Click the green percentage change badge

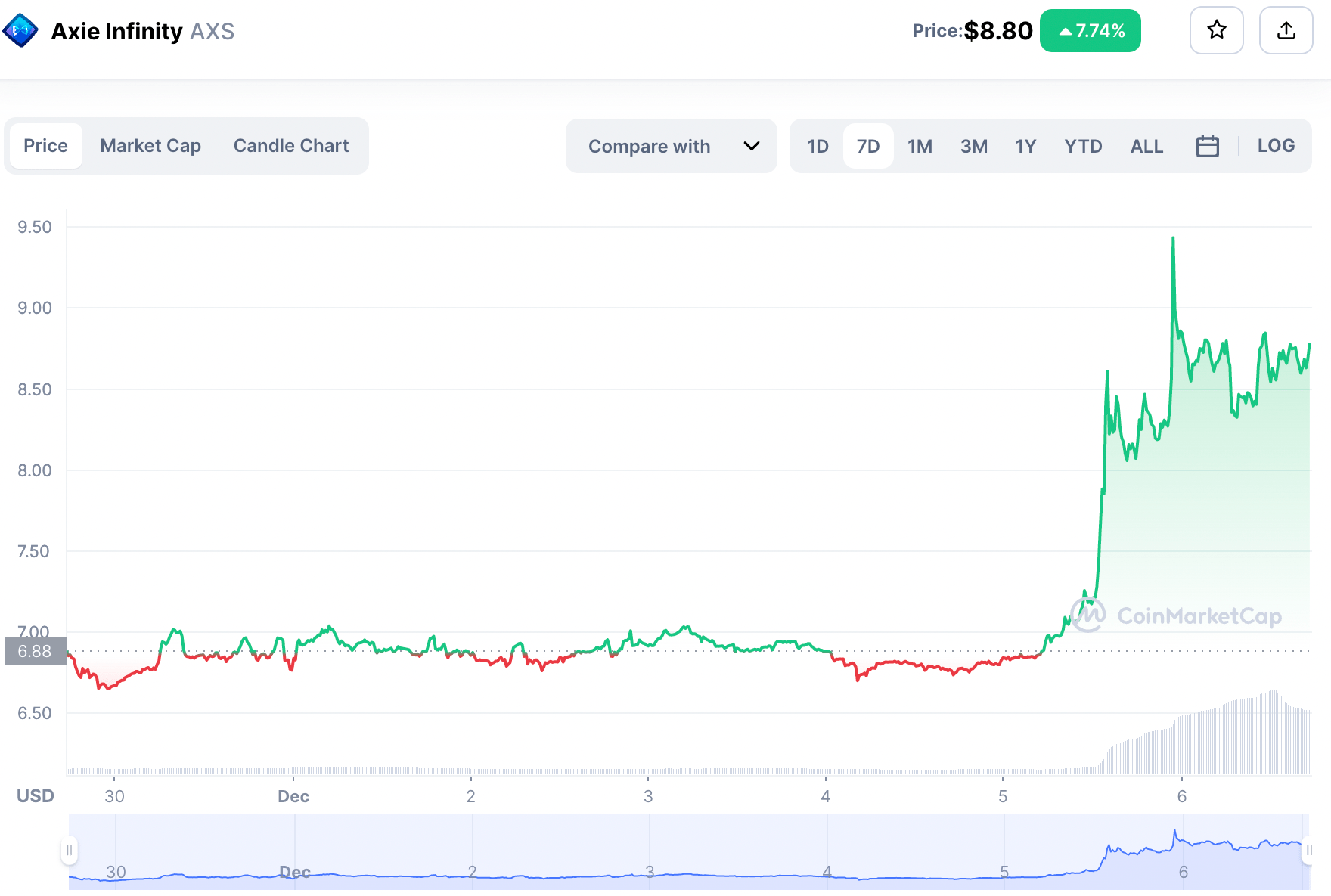[x=1090, y=30]
